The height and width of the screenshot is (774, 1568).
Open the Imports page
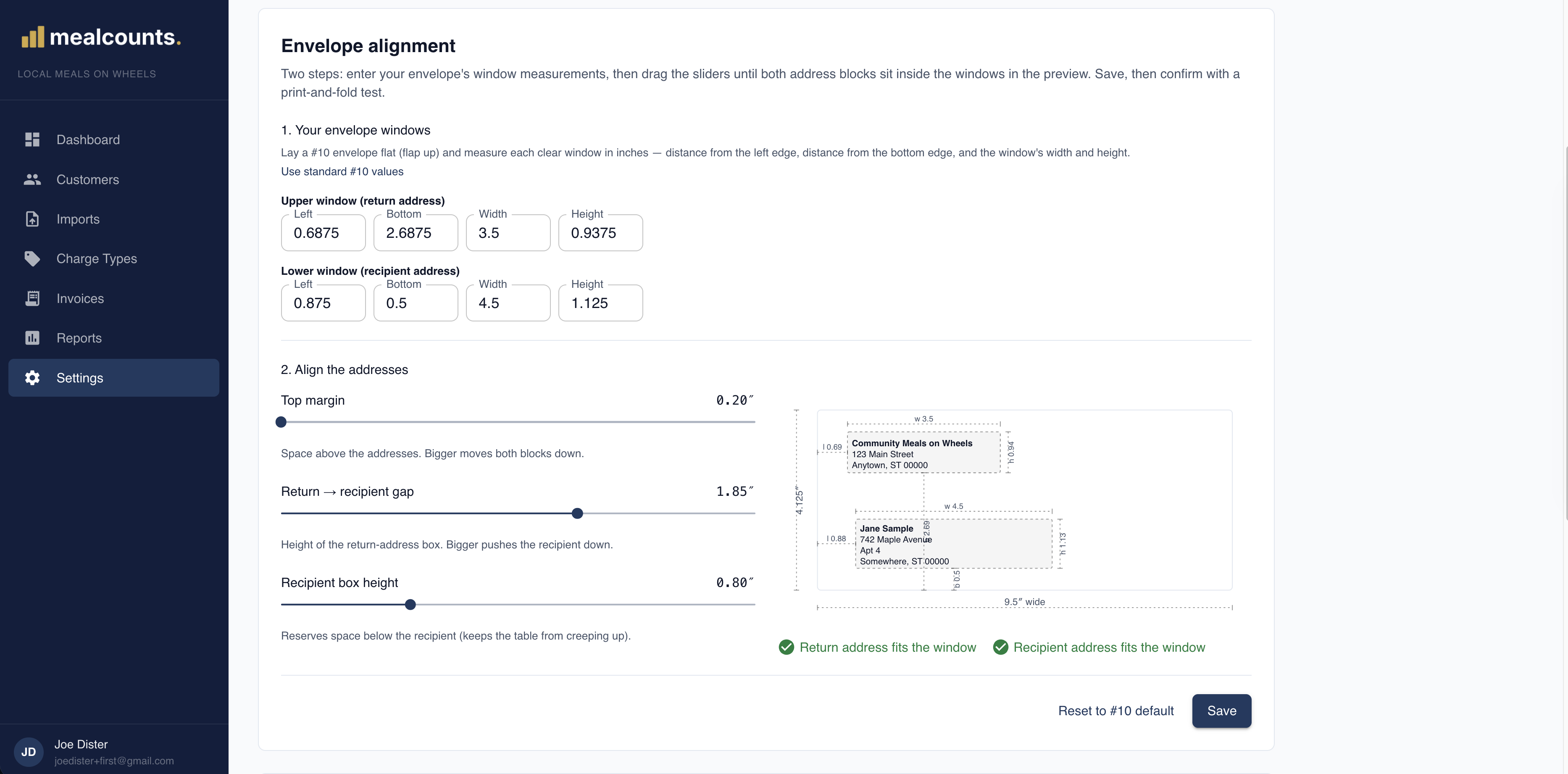coord(114,219)
